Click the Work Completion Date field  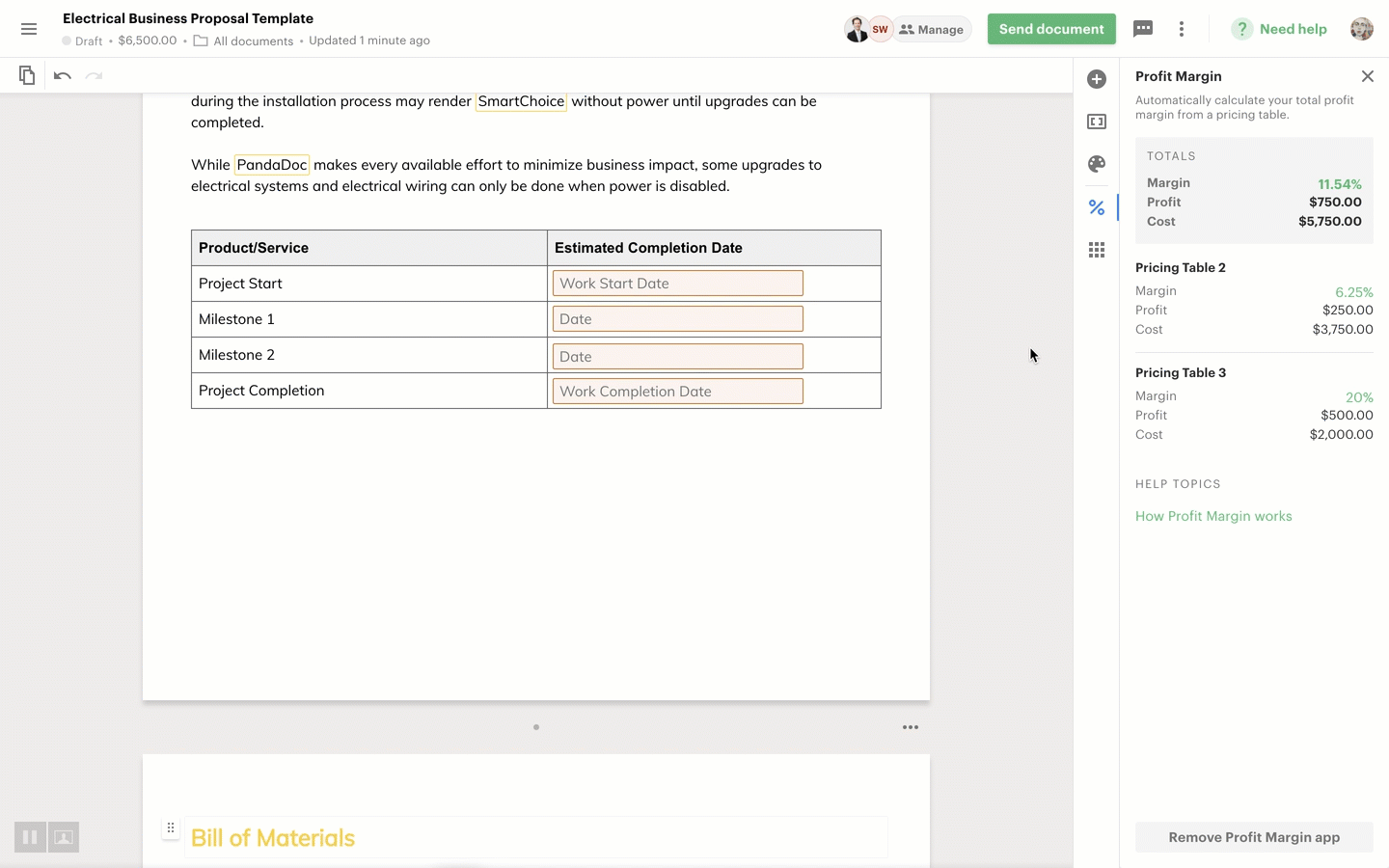[x=677, y=392]
